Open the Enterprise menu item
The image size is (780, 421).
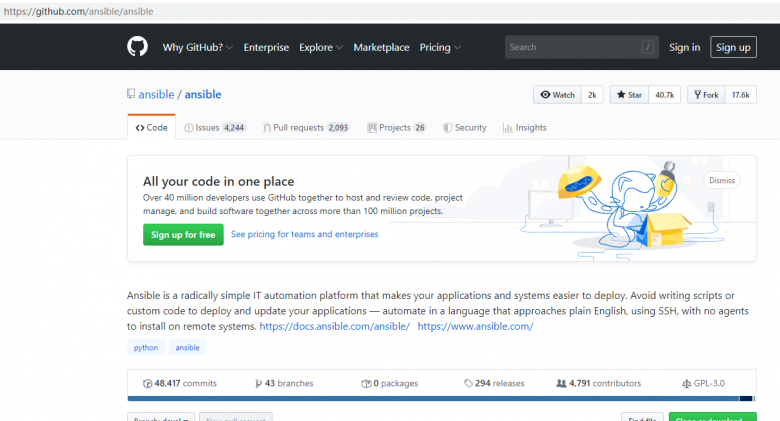click(x=266, y=47)
